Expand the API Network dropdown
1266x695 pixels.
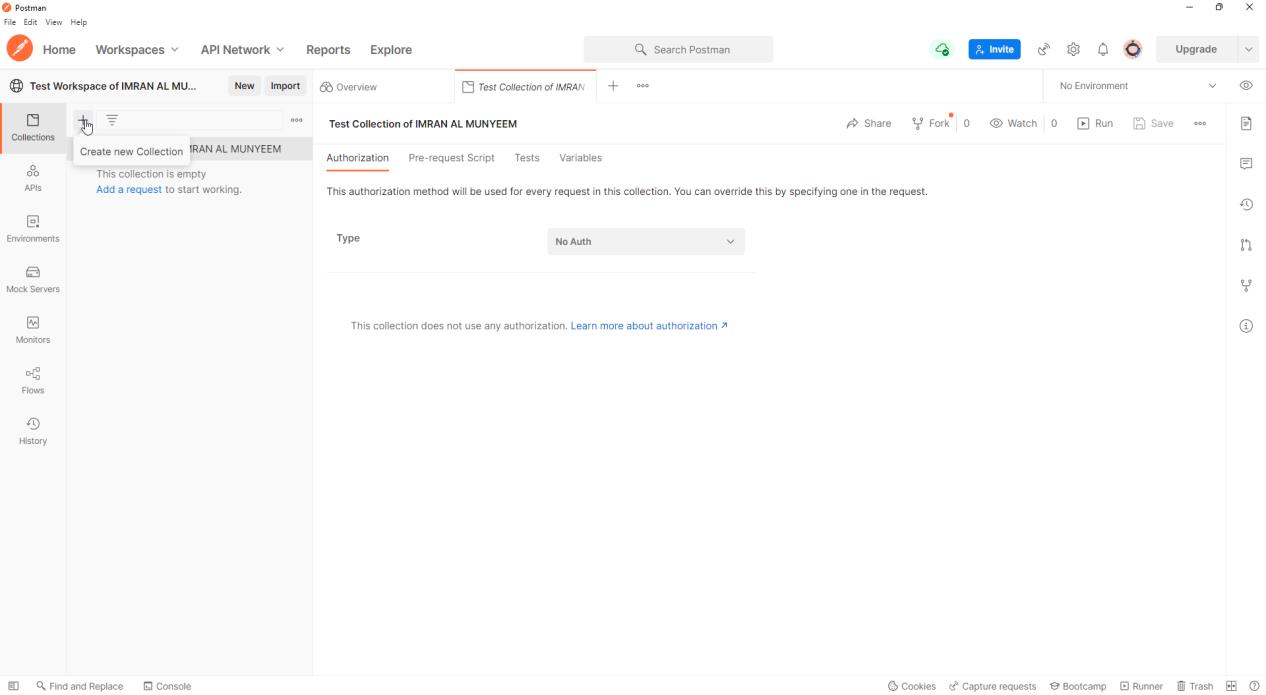[242, 49]
